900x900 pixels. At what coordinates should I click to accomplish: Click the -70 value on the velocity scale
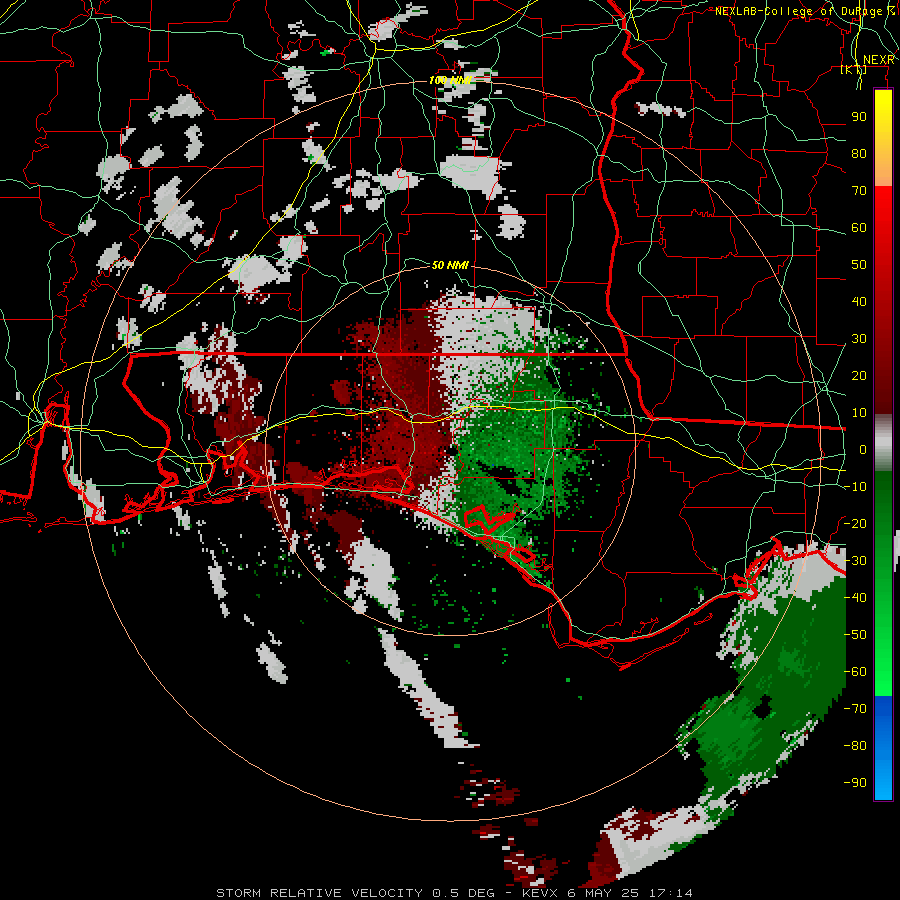(x=855, y=709)
